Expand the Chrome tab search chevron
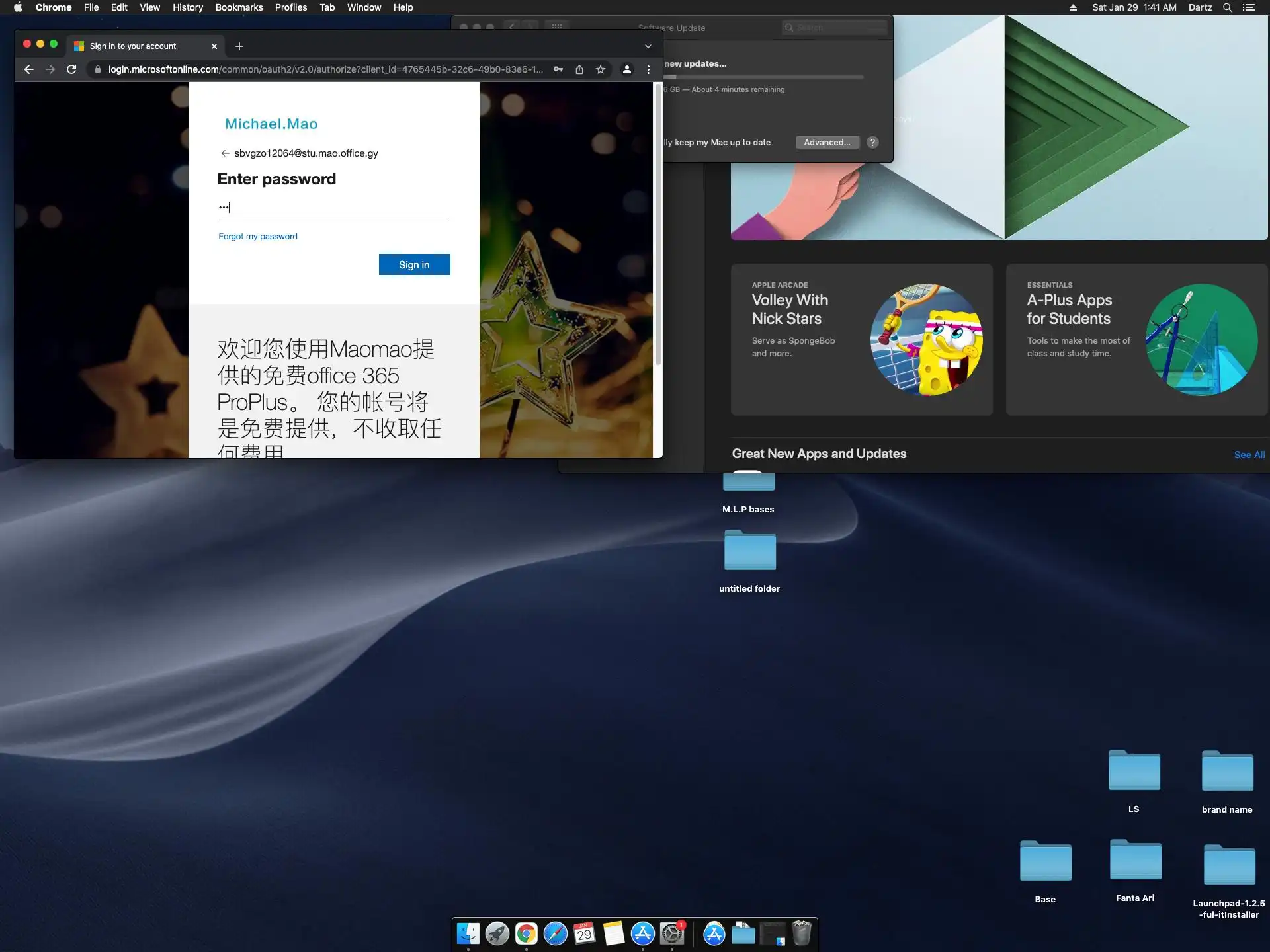This screenshot has width=1270, height=952. click(648, 46)
